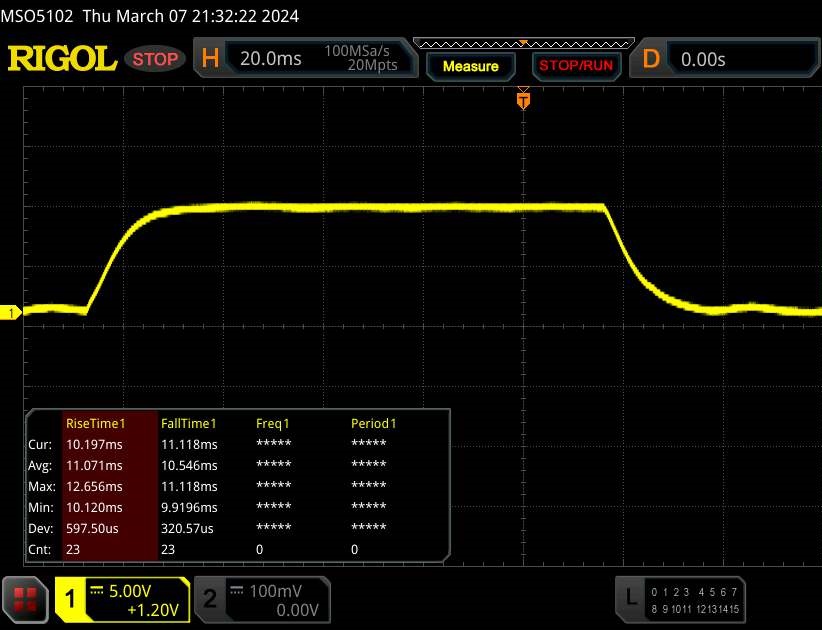Click the STOP status indicator
822x630 pixels.
[155, 59]
